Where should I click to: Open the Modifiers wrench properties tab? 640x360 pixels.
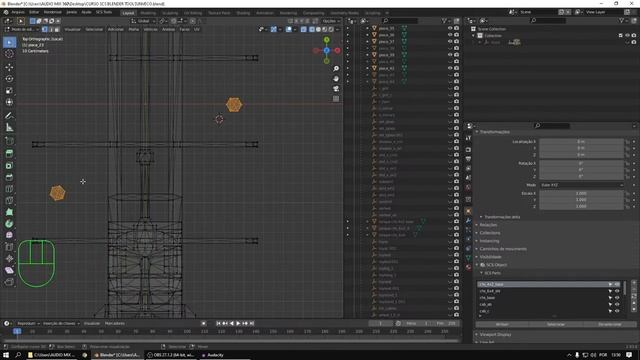[x=469, y=220]
